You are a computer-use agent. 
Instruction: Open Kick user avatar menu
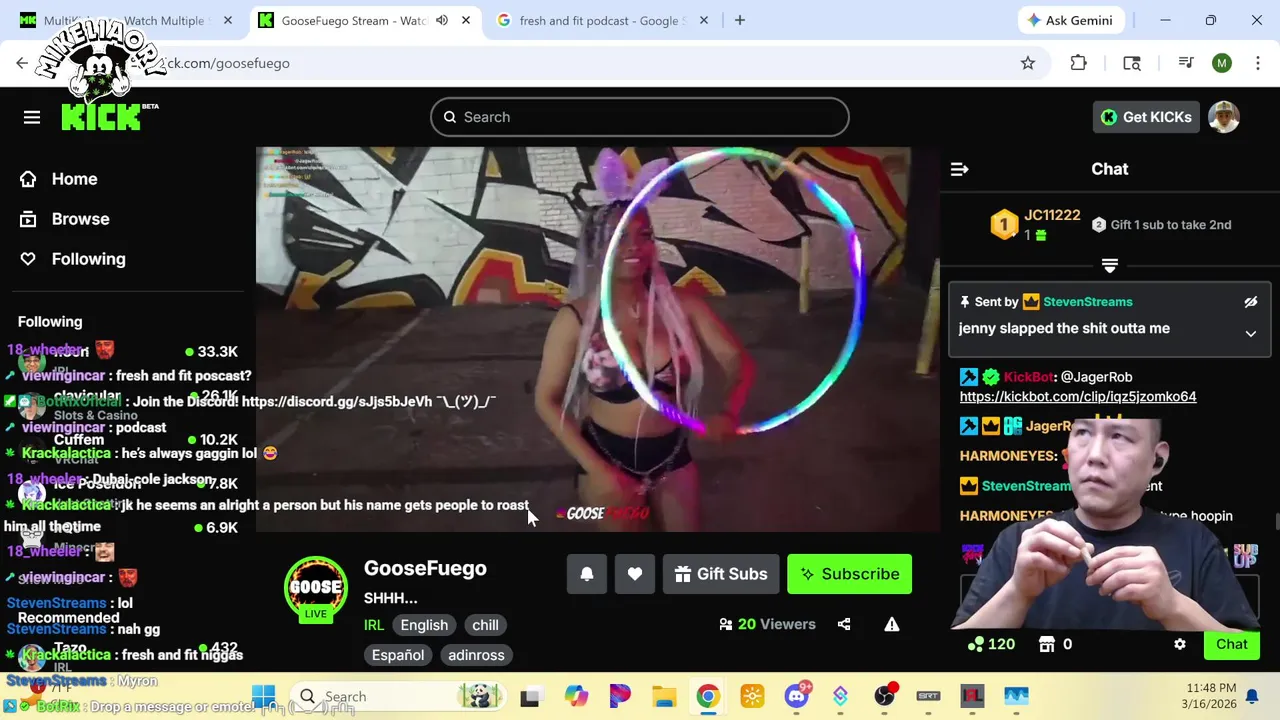(1224, 117)
